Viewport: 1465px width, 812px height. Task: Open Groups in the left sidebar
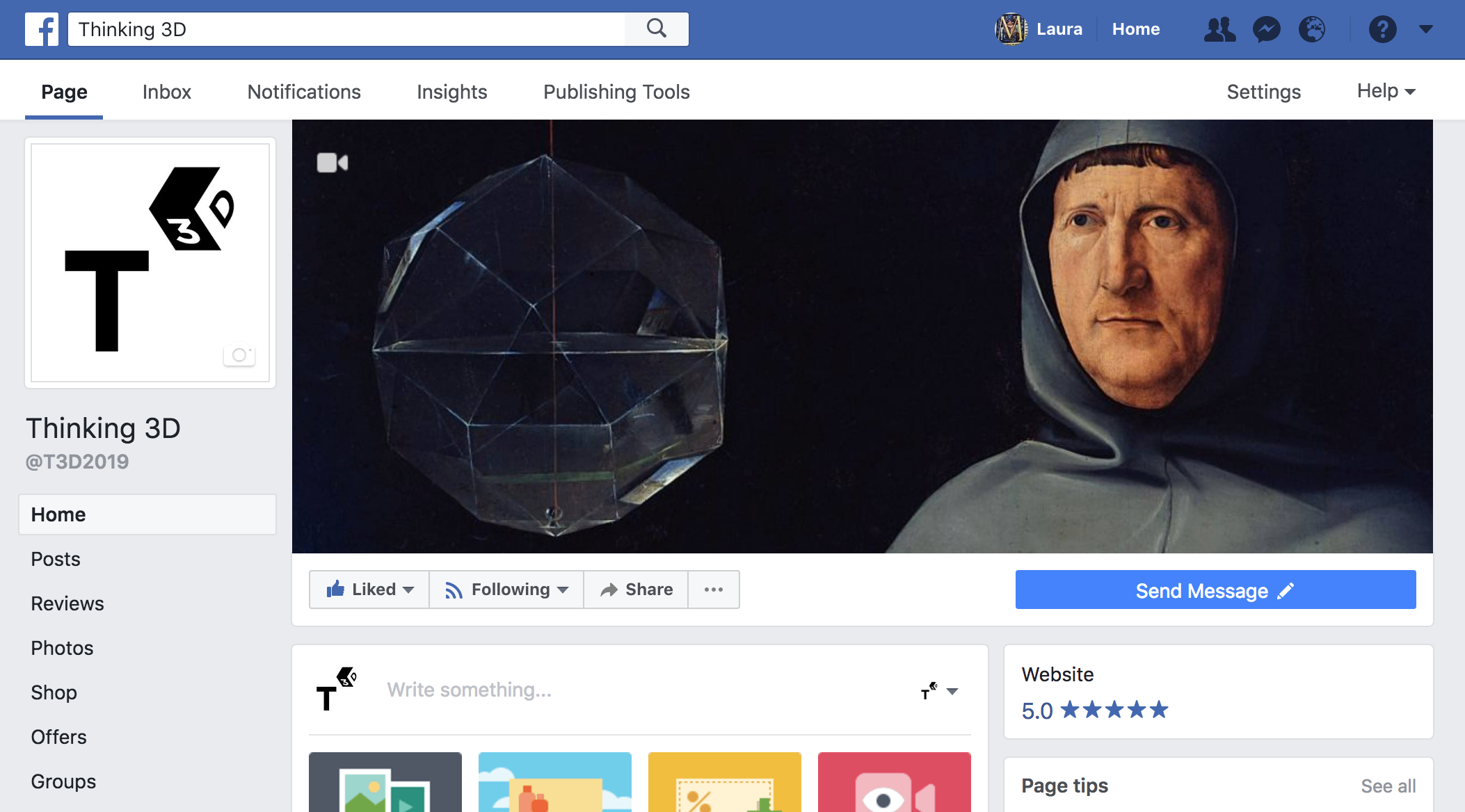click(63, 781)
